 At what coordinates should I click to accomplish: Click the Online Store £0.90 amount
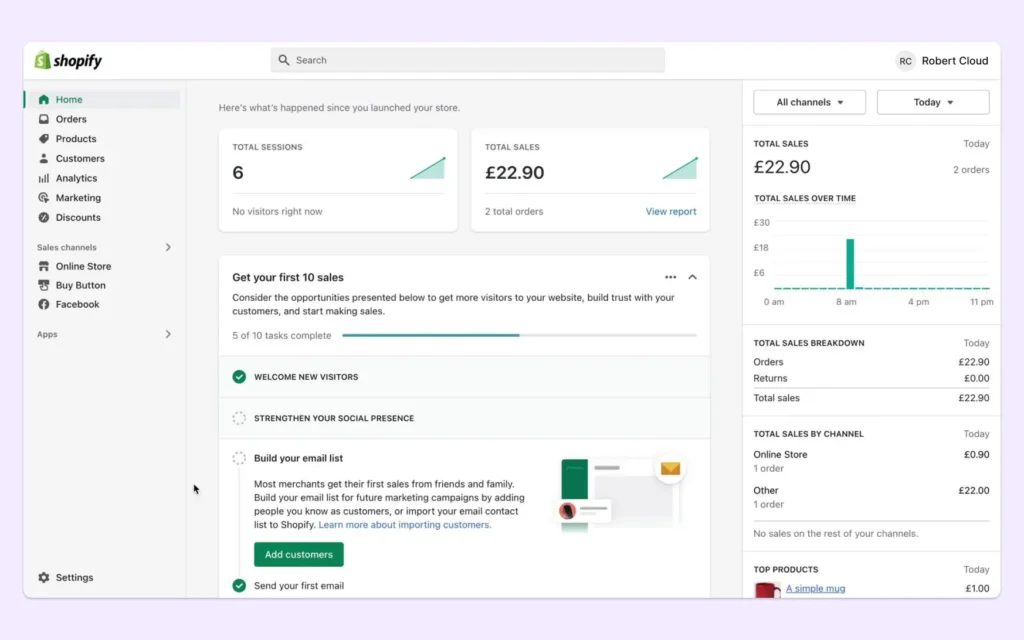click(x=976, y=455)
